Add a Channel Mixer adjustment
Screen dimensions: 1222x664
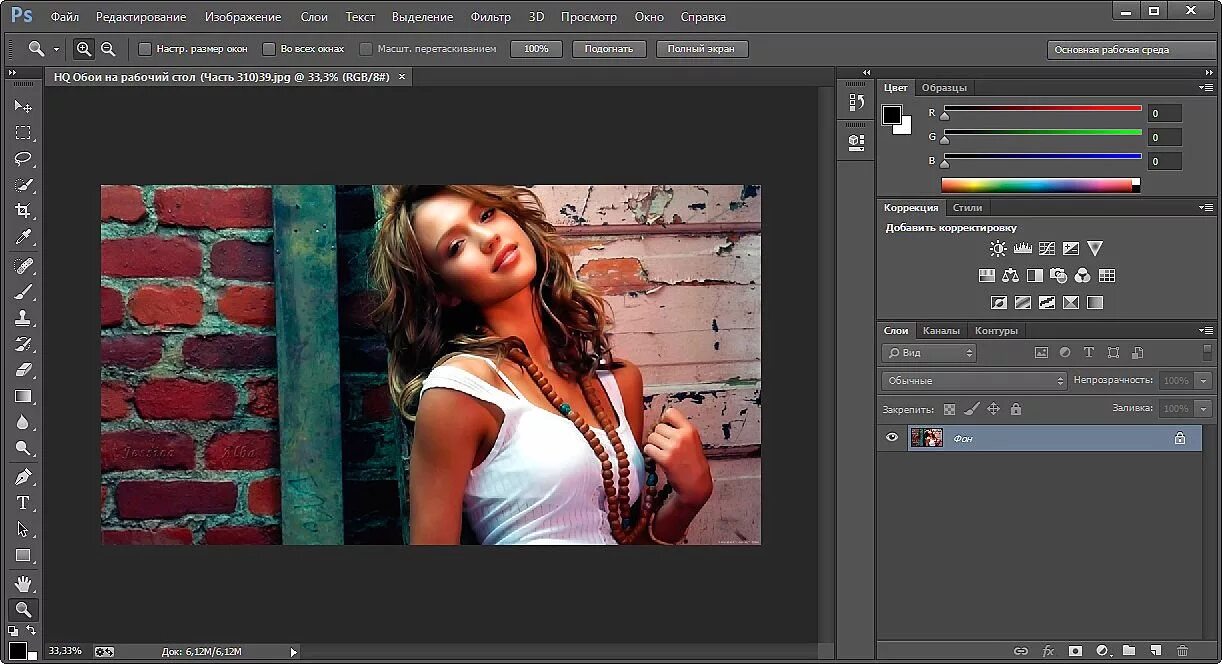click(x=1083, y=275)
